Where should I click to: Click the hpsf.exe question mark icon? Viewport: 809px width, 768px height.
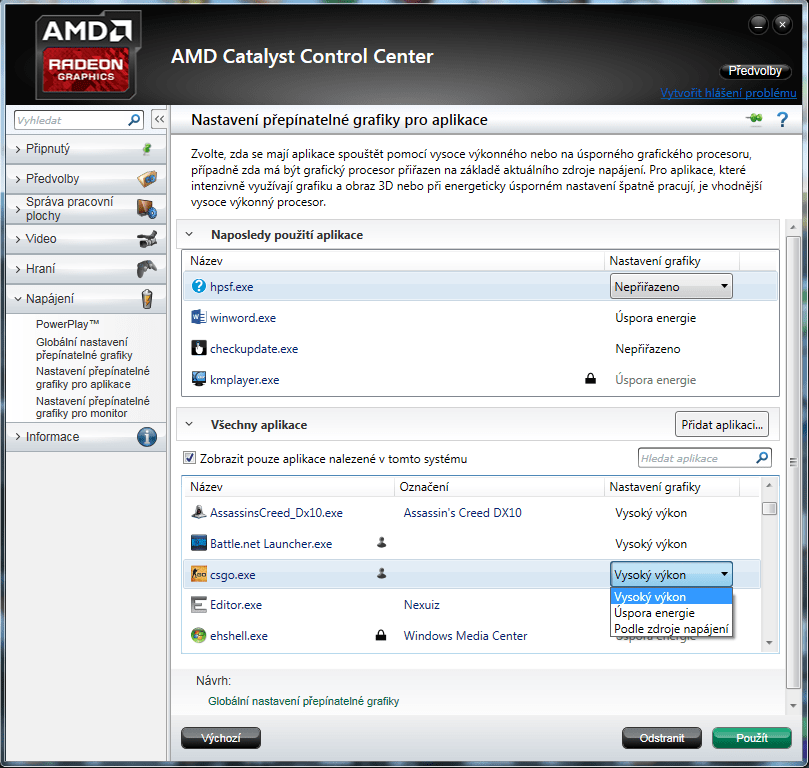[199, 286]
